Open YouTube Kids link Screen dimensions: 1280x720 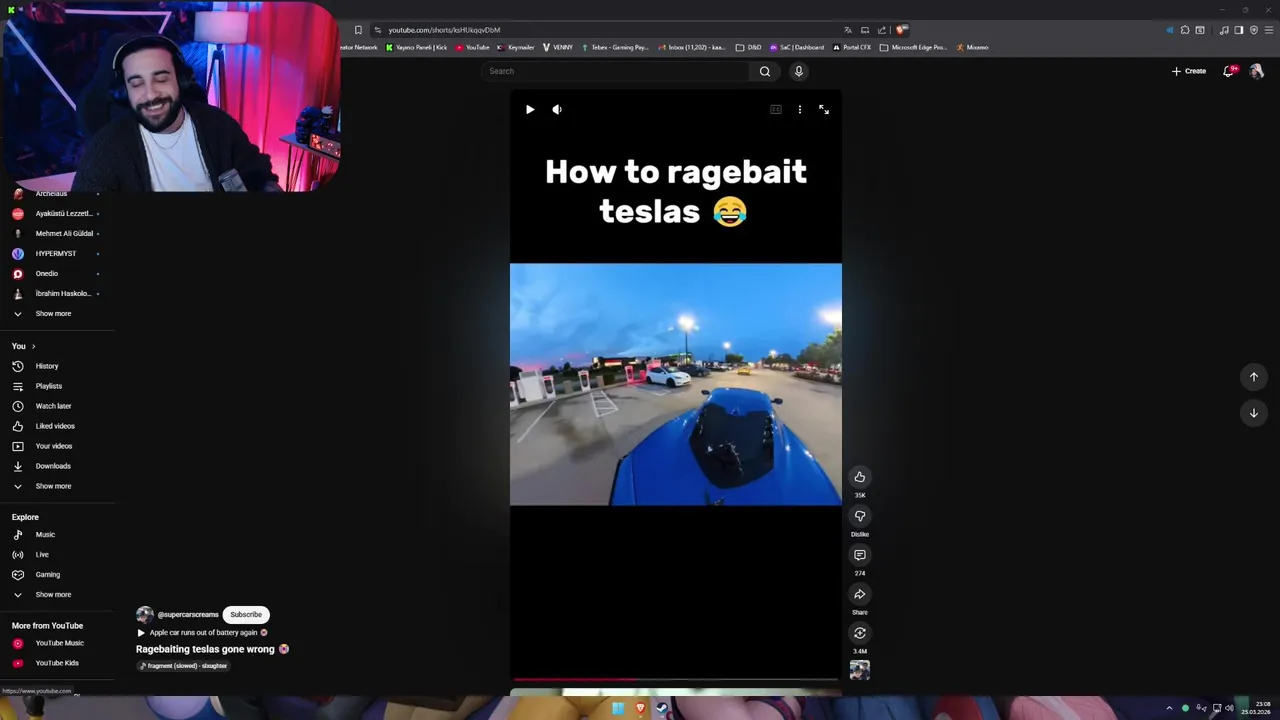[57, 663]
